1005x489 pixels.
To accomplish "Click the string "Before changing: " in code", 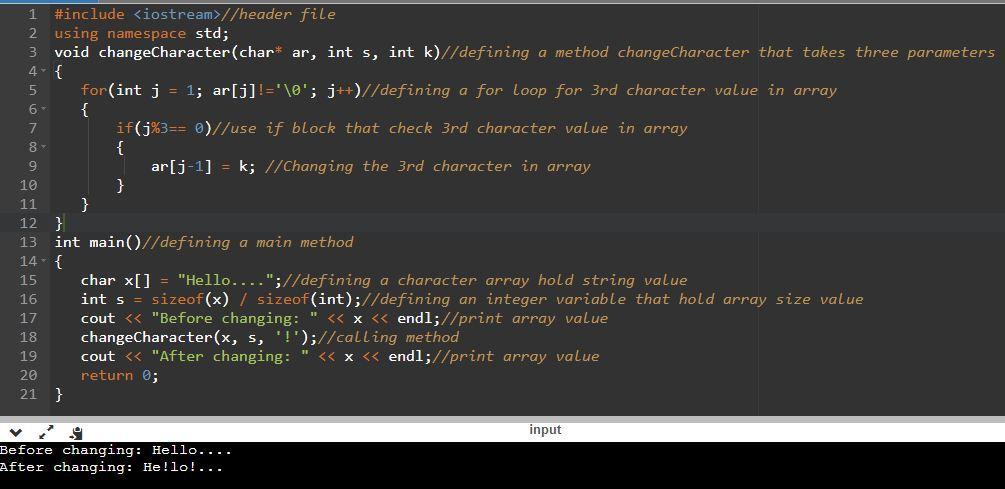I will click(x=234, y=319).
